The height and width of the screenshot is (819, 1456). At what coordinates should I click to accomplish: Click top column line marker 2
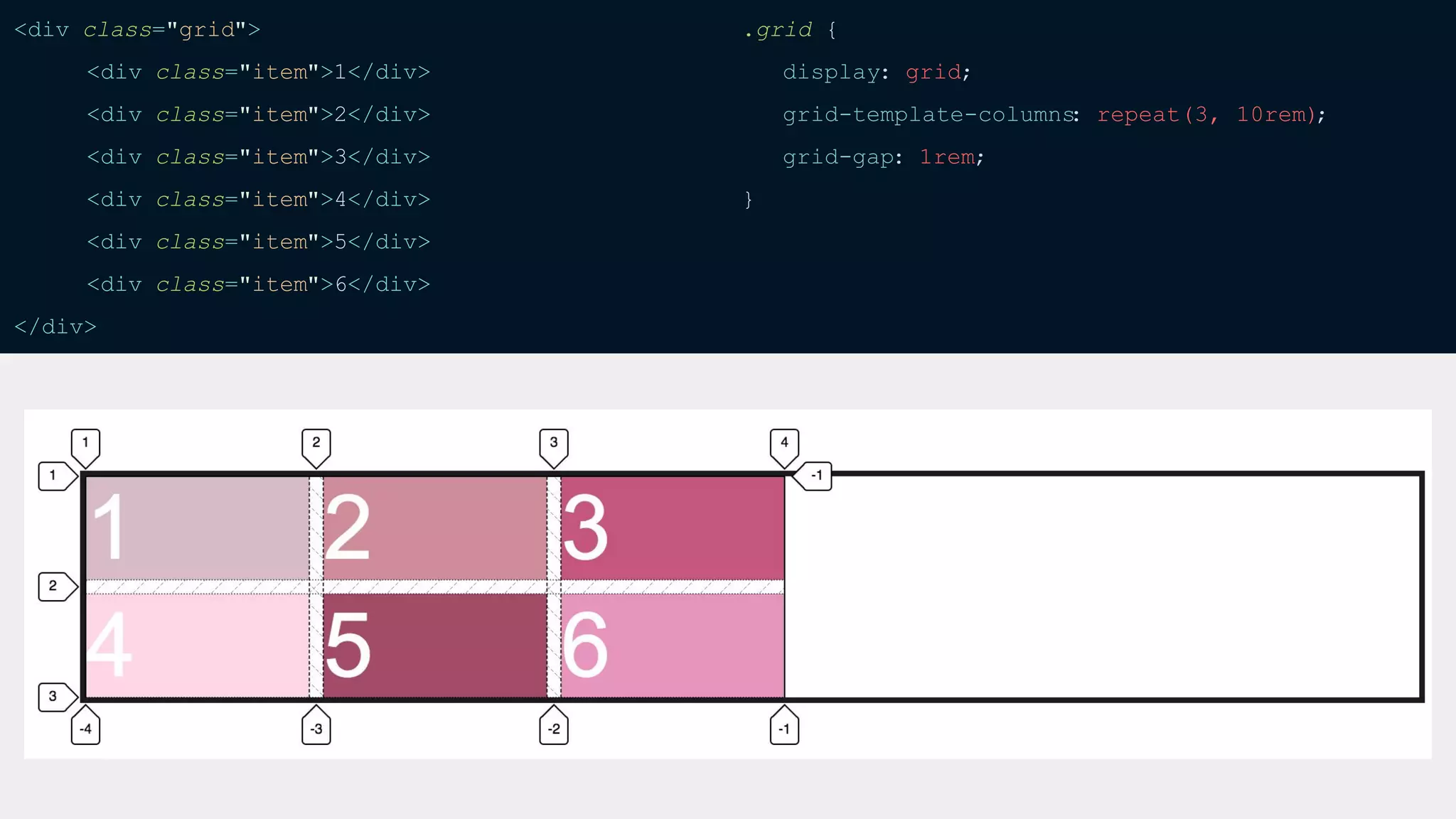coord(316,444)
